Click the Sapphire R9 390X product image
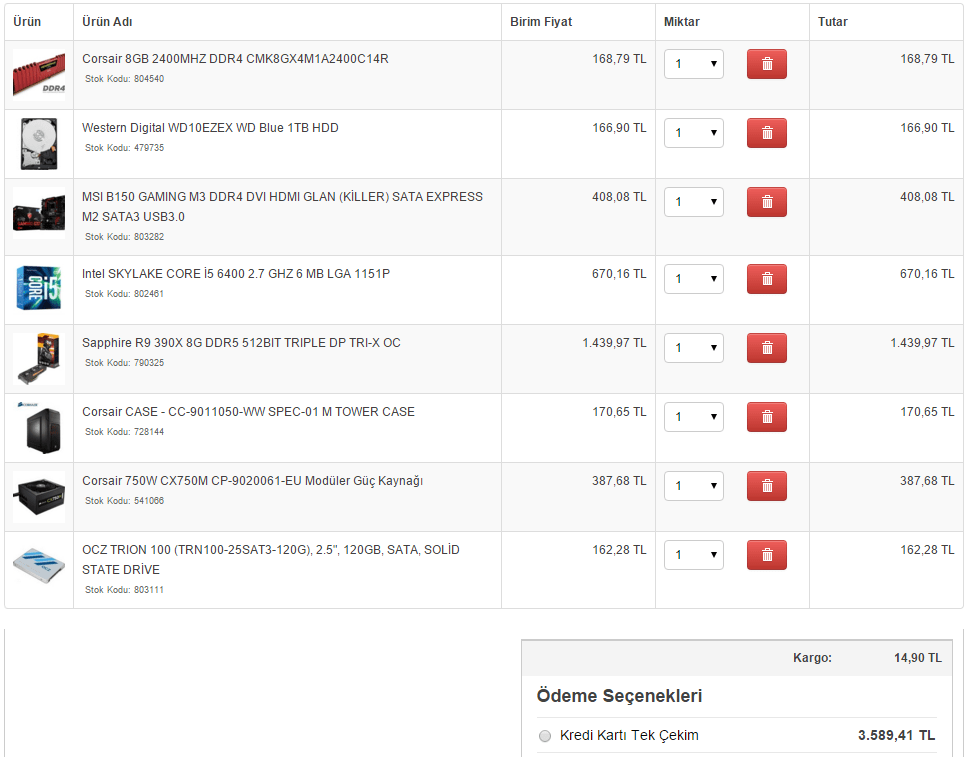 coord(39,358)
